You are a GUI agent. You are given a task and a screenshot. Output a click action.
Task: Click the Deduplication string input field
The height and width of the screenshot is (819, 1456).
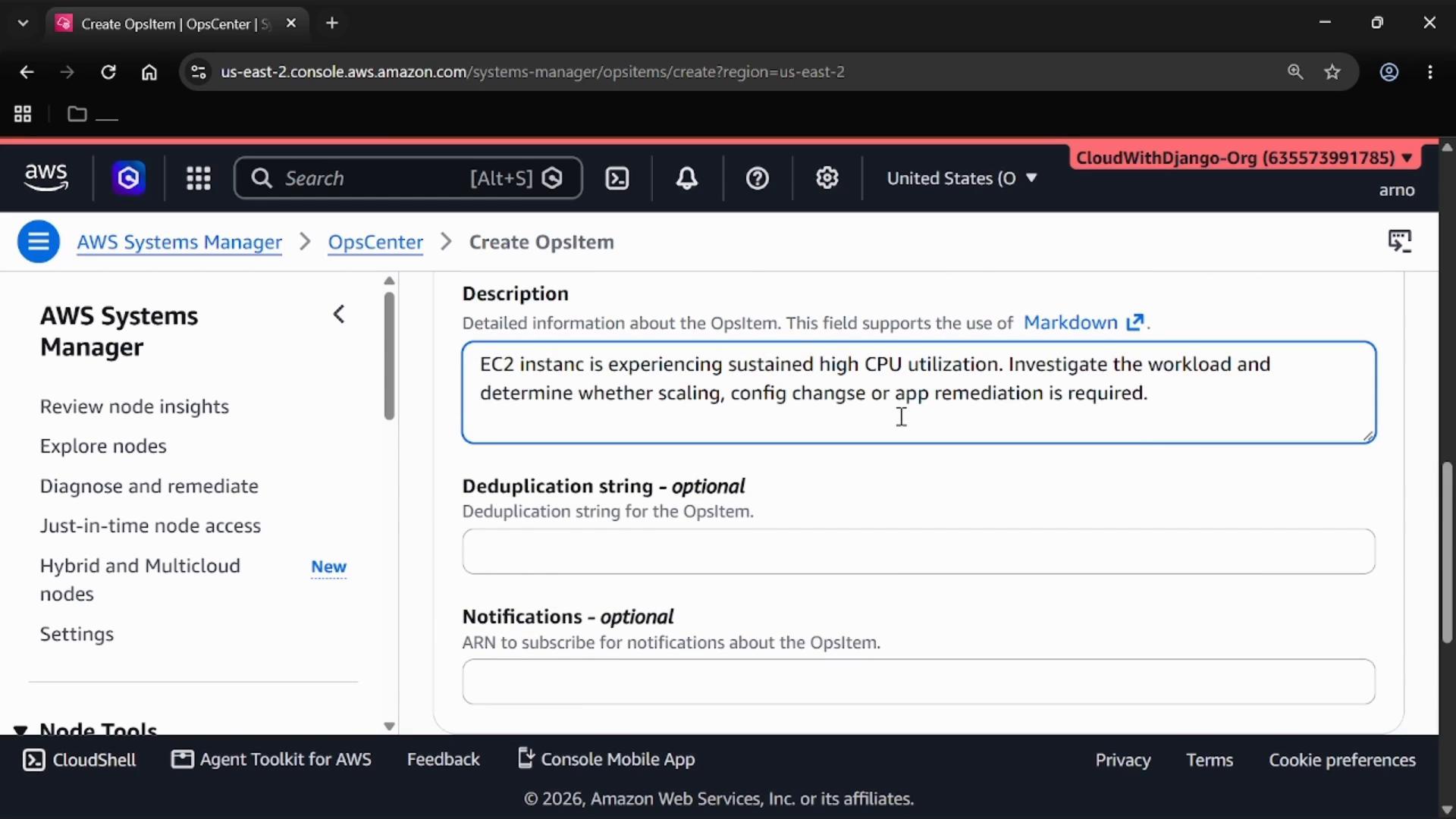(x=918, y=551)
